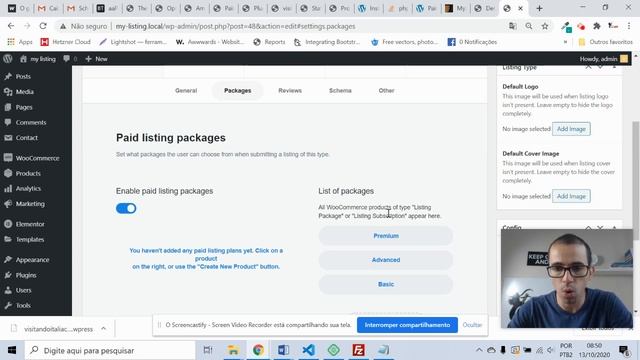Click the Marketing megaphone icon
This screenshot has height=360, width=640.
pyautogui.click(x=8, y=204)
